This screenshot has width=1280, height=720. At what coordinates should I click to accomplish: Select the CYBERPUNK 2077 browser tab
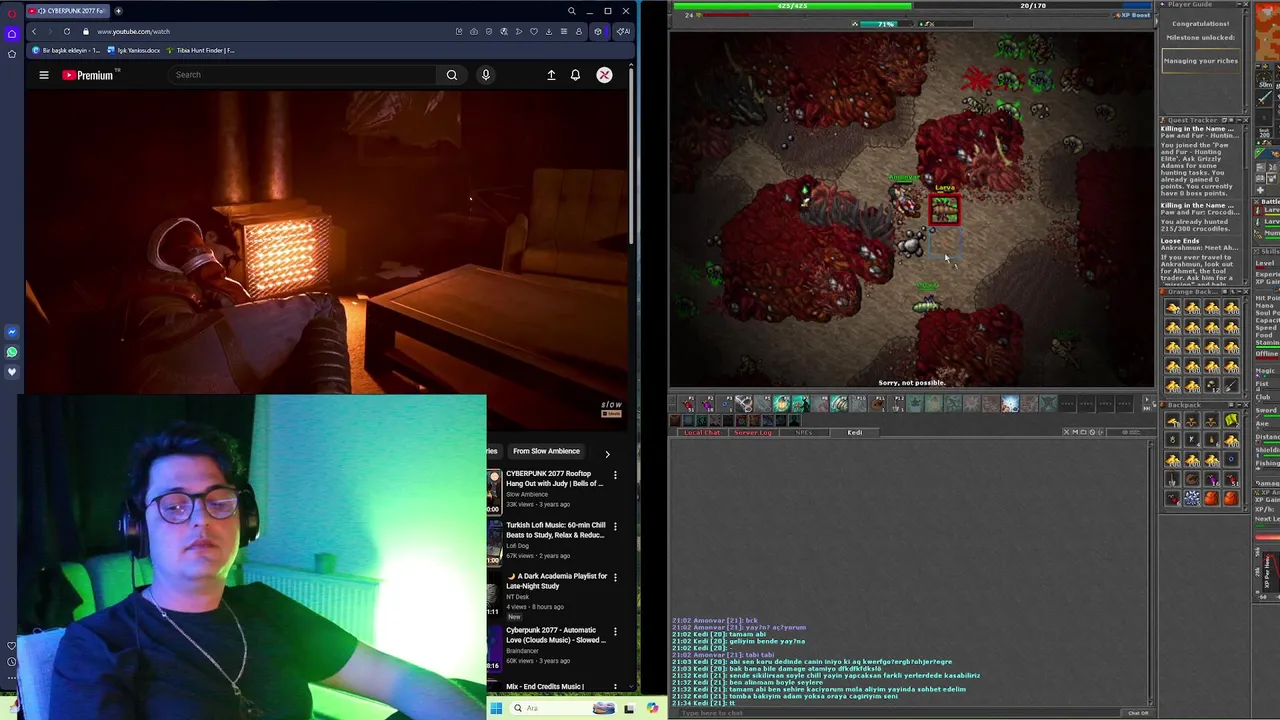tap(66, 11)
